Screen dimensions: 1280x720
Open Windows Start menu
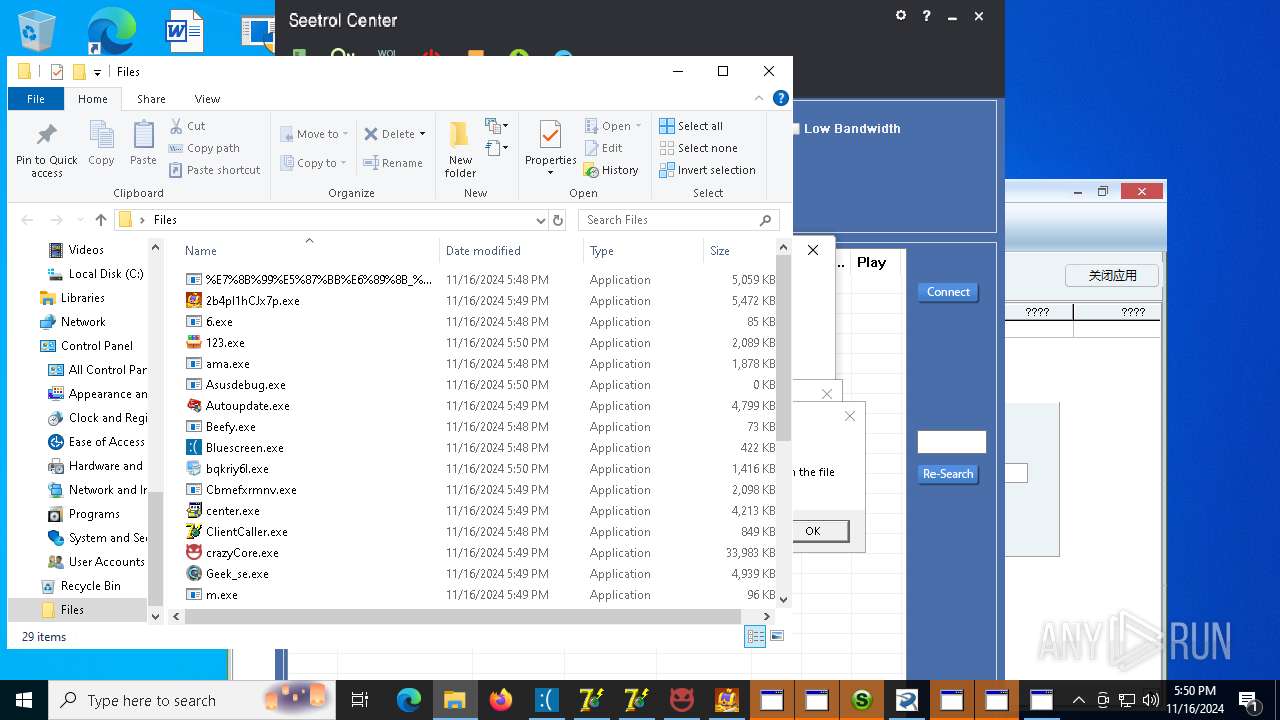[x=24, y=700]
